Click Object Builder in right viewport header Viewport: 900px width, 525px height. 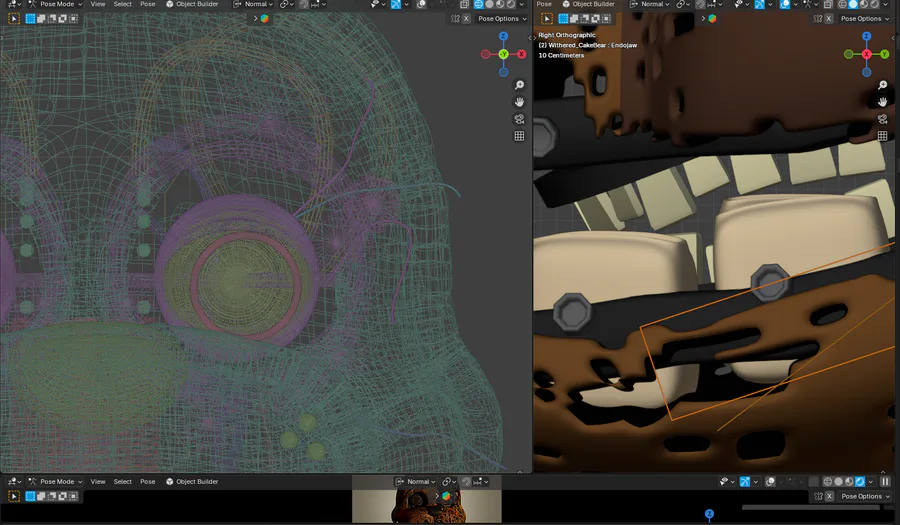coord(588,4)
